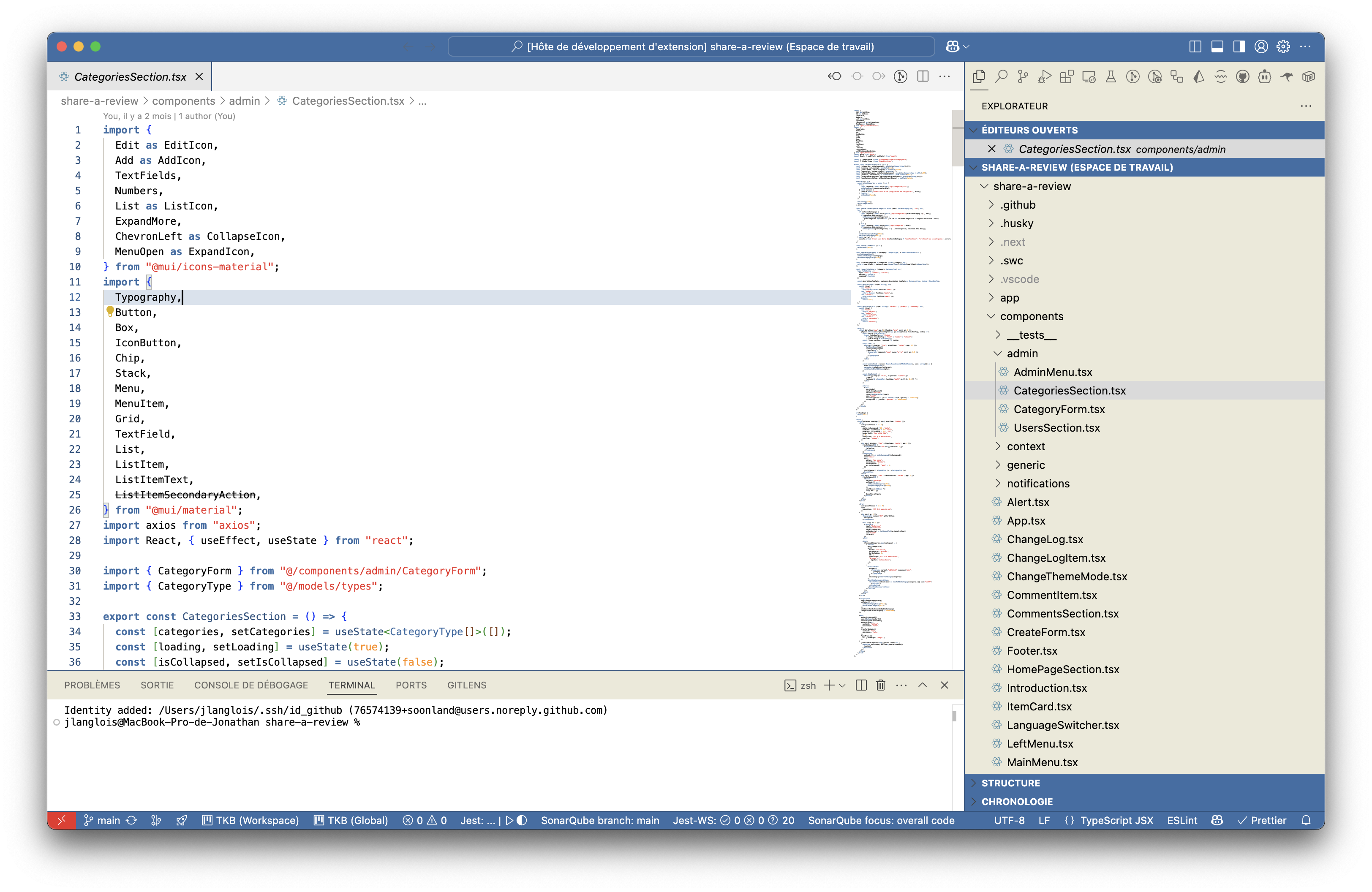The image size is (1372, 892).
Task: Open Source Control in the activity bar
Action: (1023, 76)
